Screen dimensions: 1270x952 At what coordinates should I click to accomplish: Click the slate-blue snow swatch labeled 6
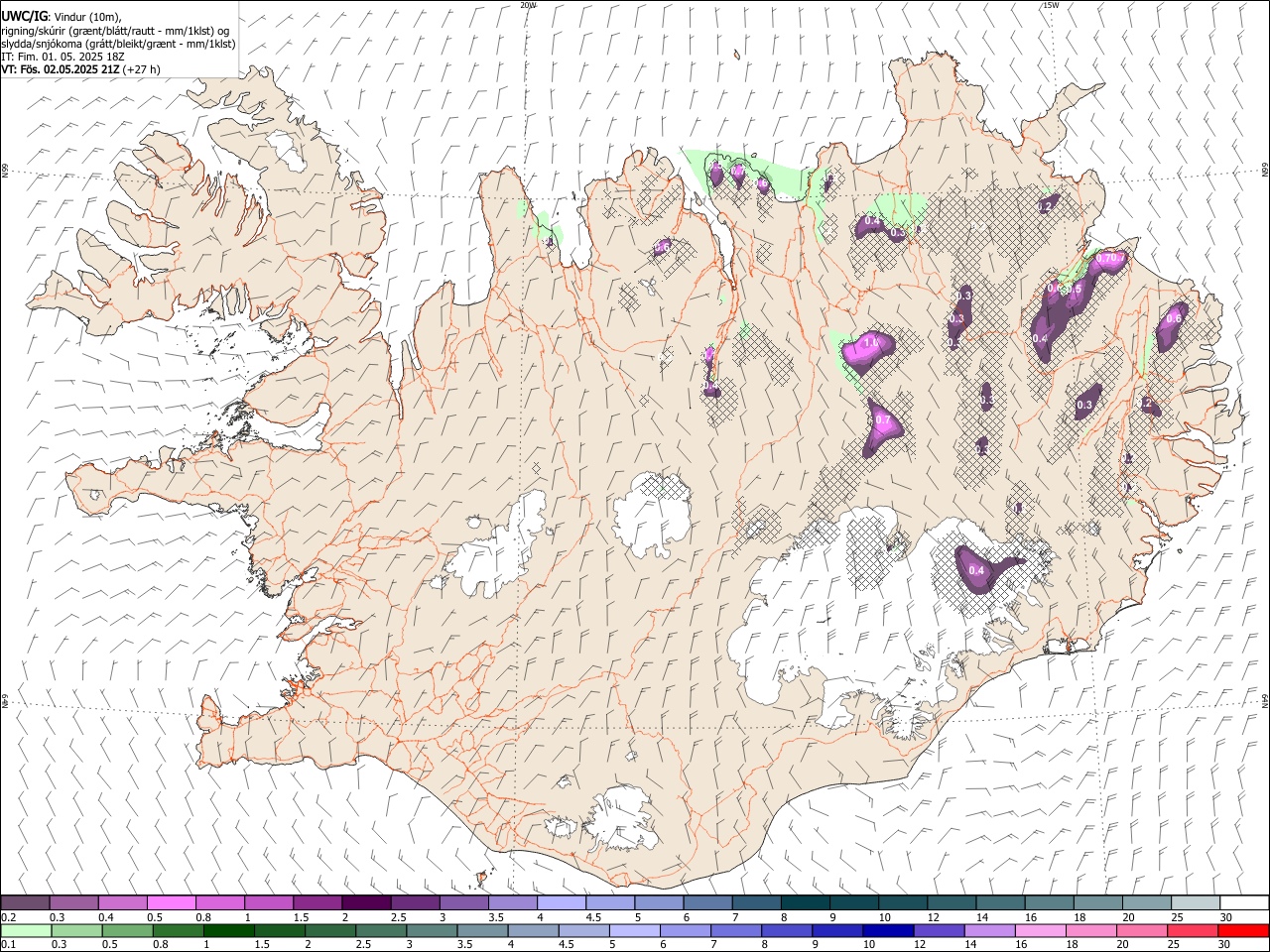coord(708,903)
